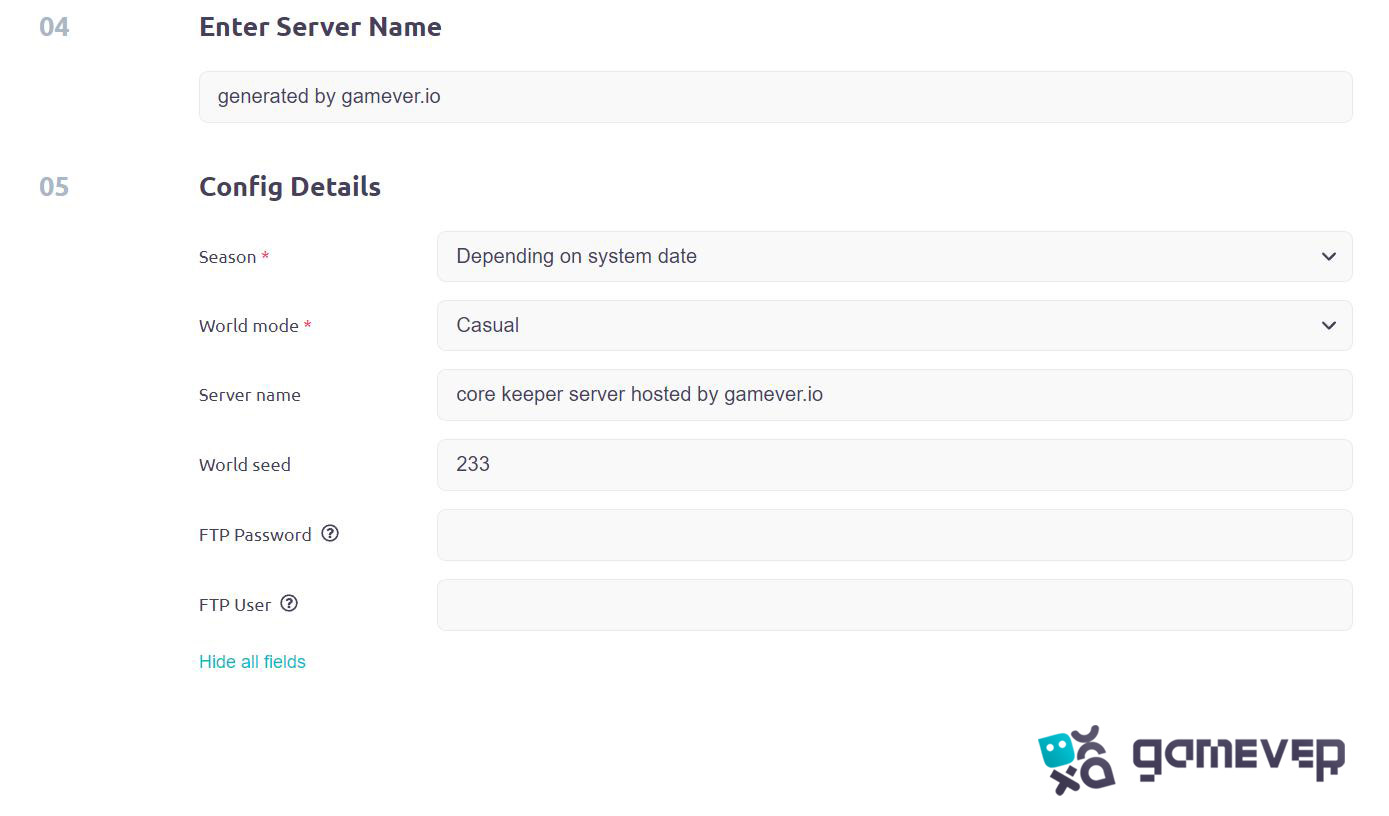Click the 'Config Details' section heading
Screen dimensions: 1389x816
tap(290, 187)
